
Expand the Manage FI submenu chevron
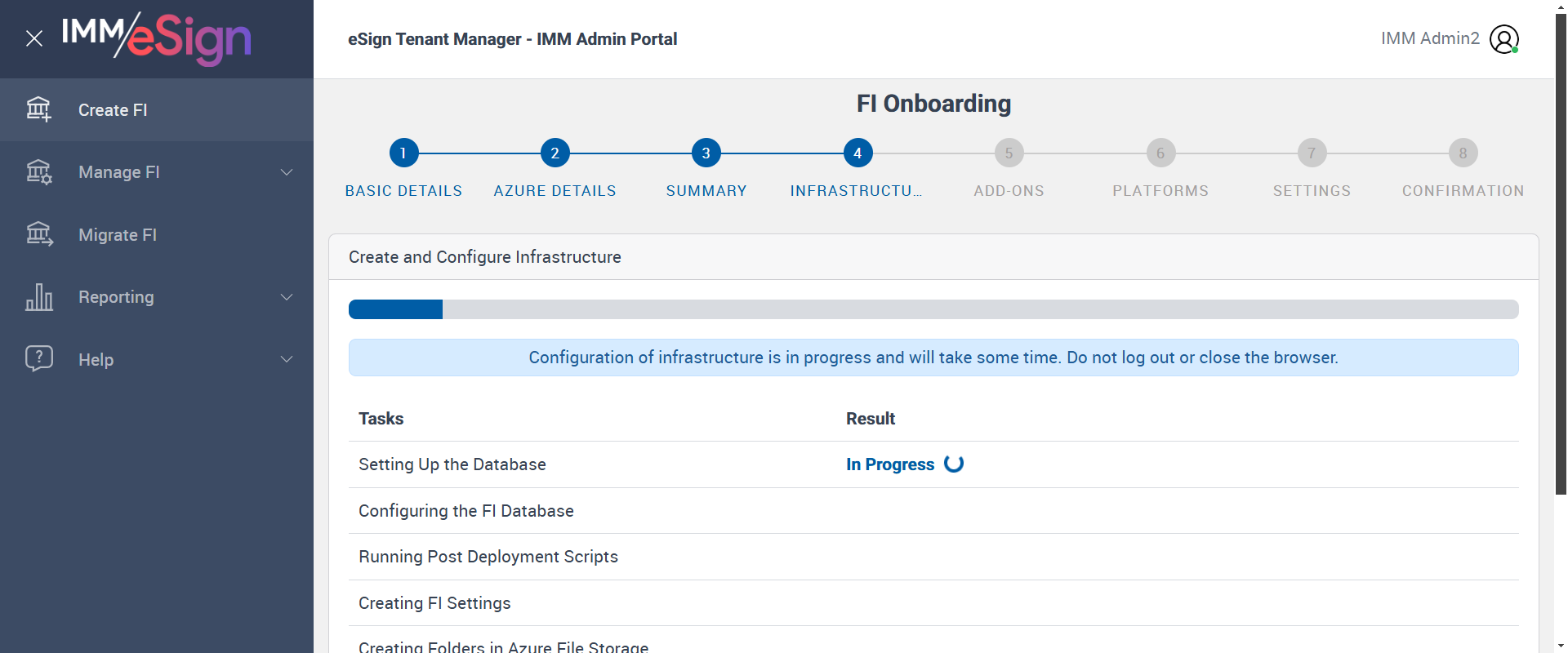tap(287, 172)
